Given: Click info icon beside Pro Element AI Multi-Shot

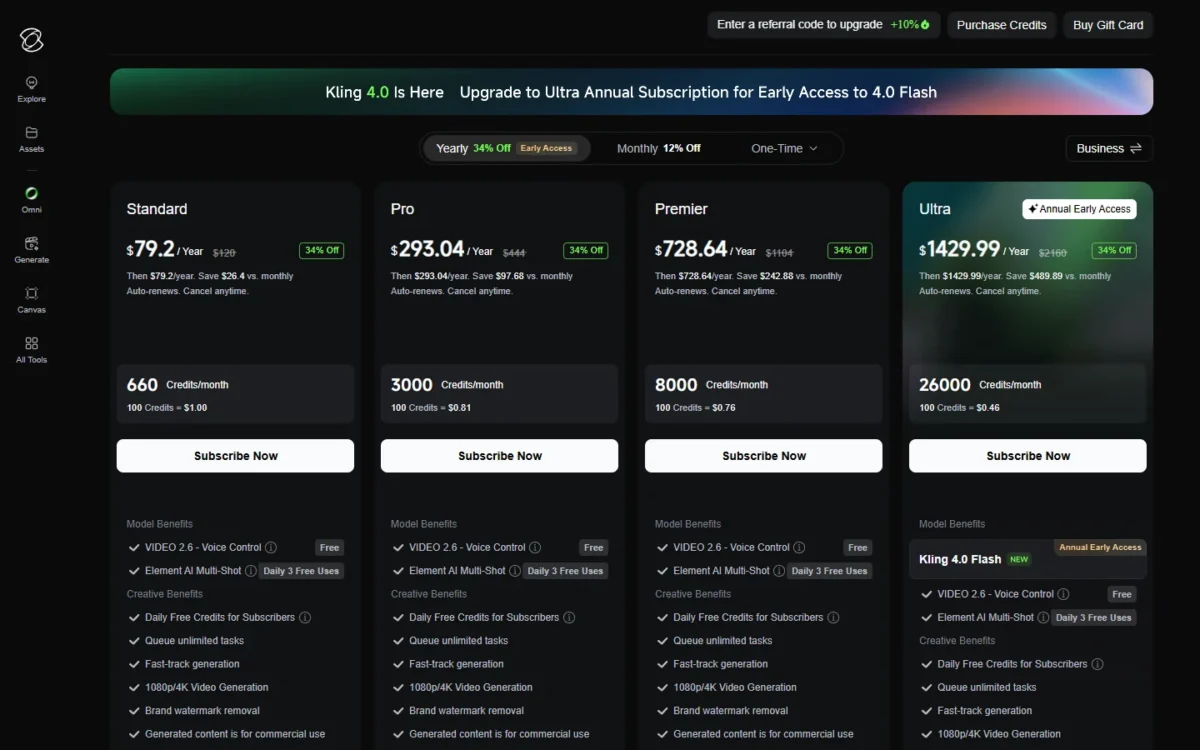Looking at the screenshot, I should [x=515, y=571].
